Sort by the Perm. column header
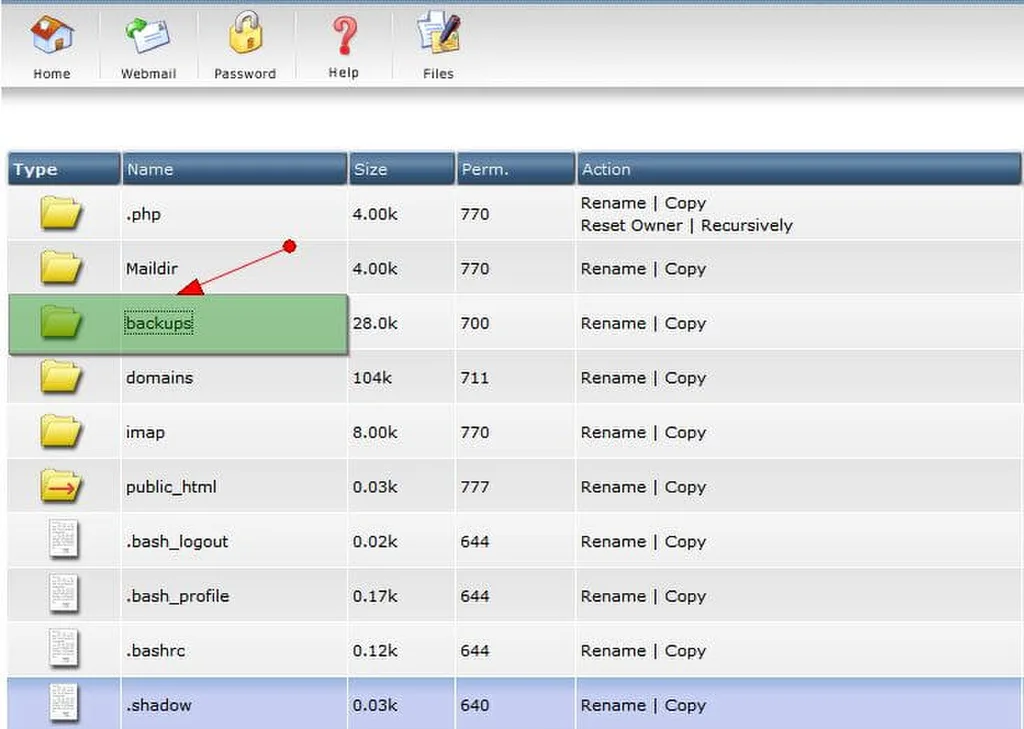Viewport: 1024px width, 729px height. (x=516, y=169)
